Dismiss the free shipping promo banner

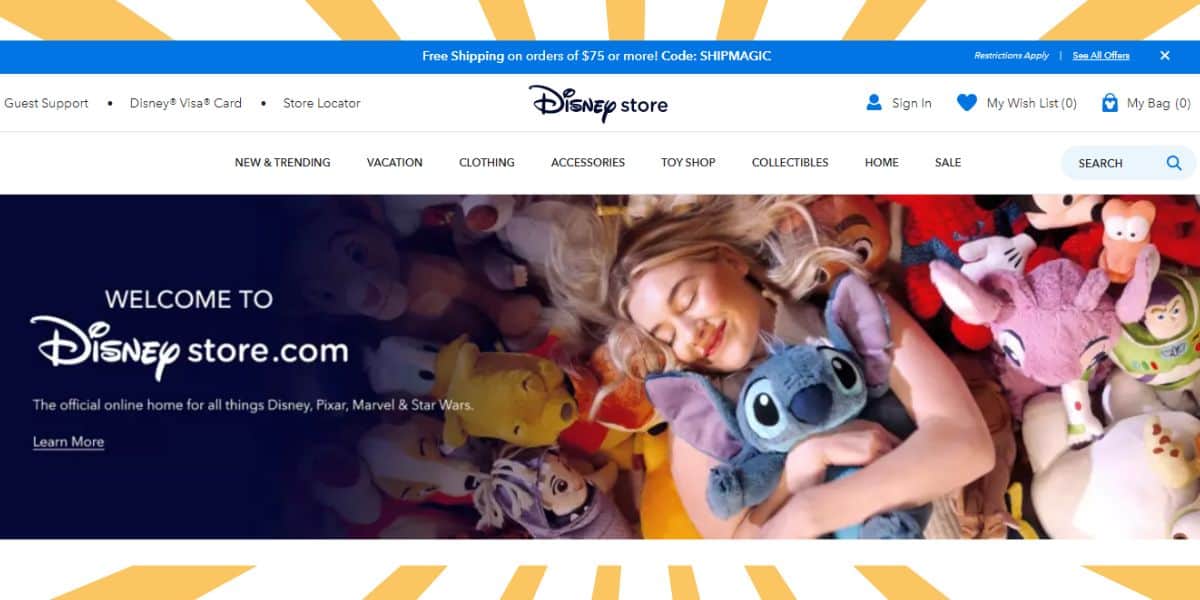1165,56
